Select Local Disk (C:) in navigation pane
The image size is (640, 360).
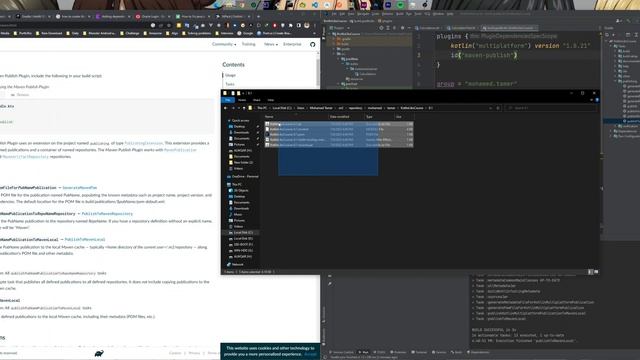coord(243,233)
